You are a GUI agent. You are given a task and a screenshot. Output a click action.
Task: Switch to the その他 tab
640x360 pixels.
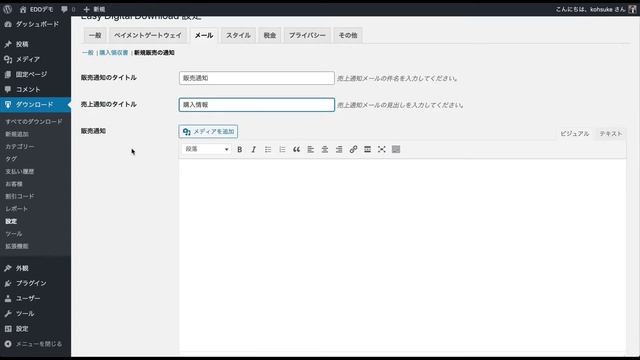348,36
